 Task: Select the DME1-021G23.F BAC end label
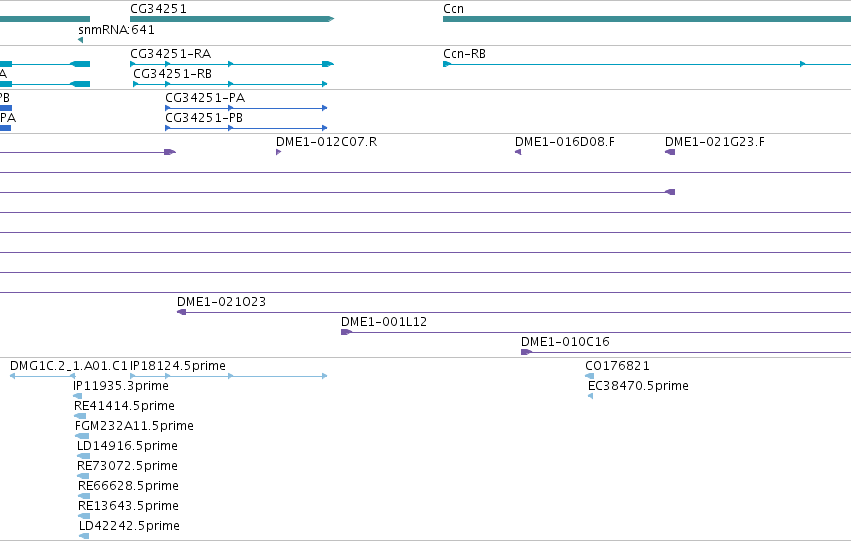714,142
